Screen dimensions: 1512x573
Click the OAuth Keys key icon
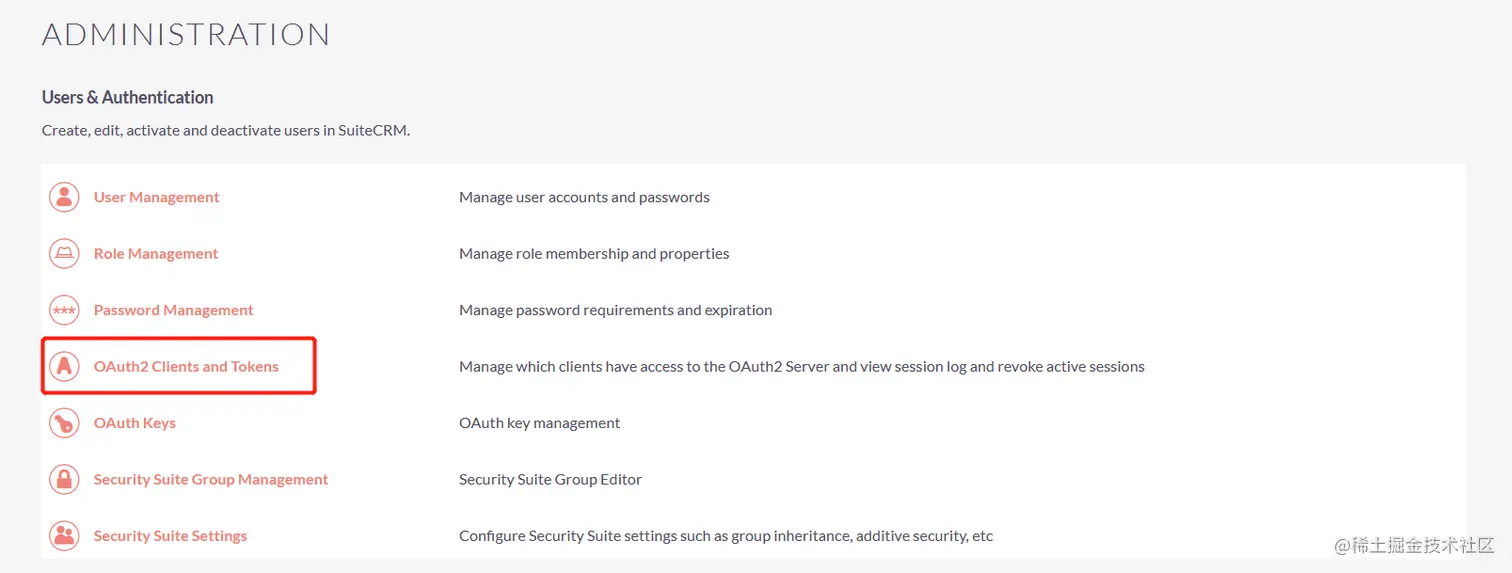point(64,423)
